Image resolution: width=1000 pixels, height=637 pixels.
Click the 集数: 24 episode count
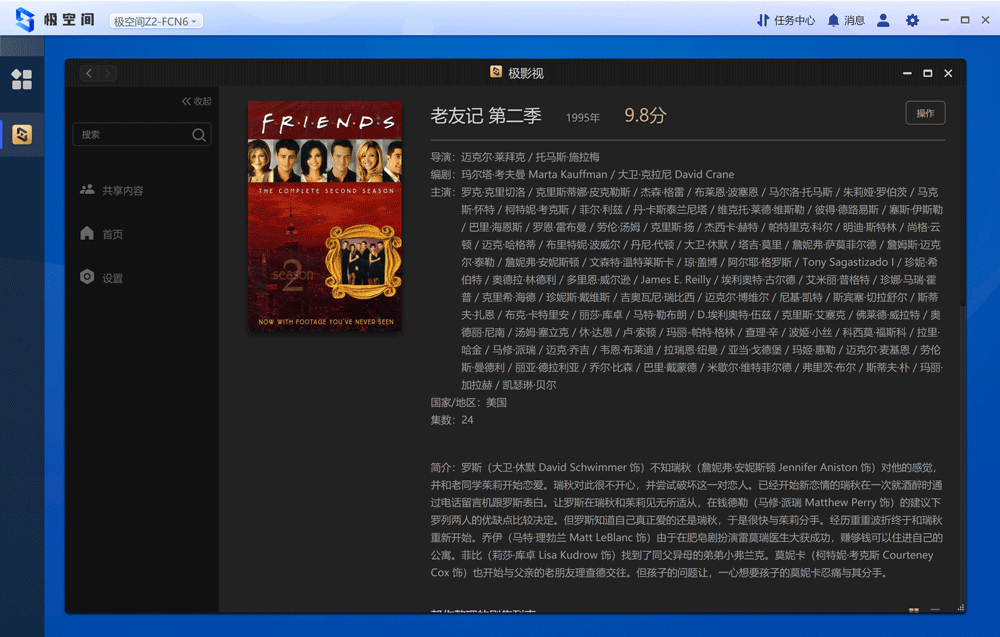click(x=452, y=420)
